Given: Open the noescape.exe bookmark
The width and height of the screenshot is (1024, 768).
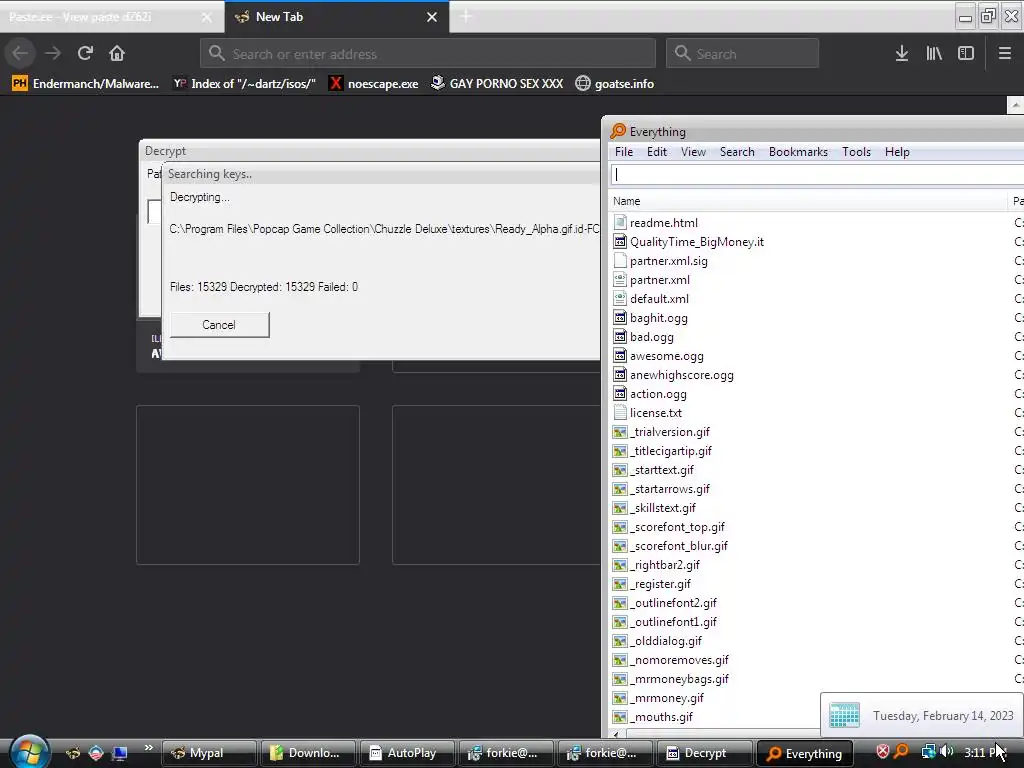Looking at the screenshot, I should [374, 84].
